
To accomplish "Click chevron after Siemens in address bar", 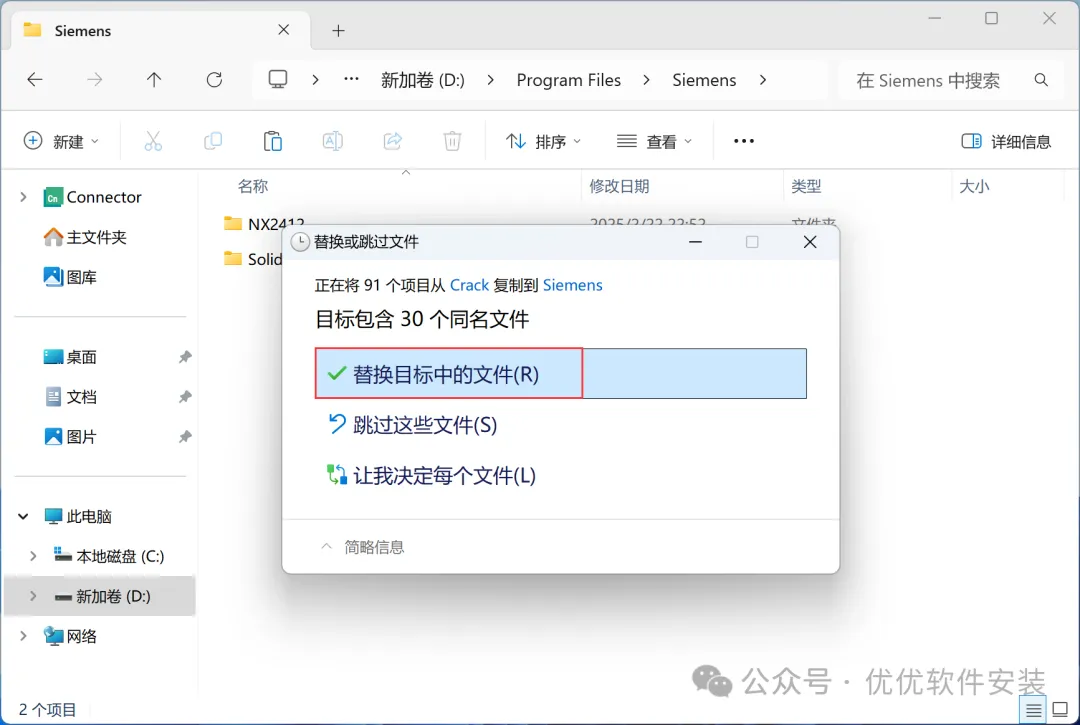I will coord(762,80).
